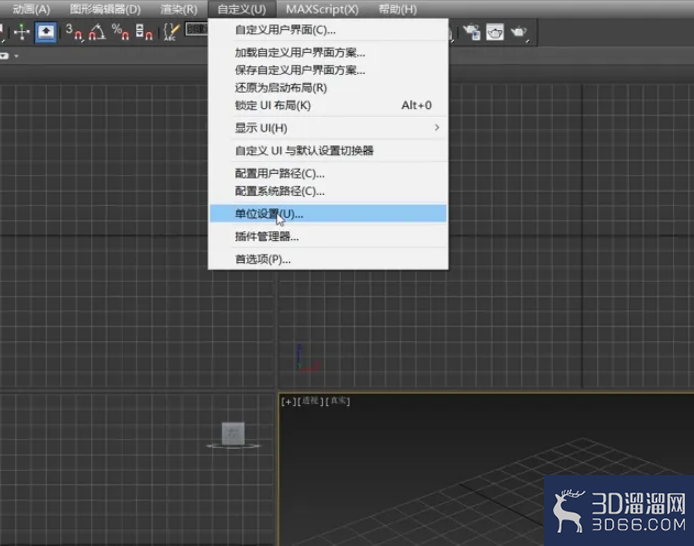Click the view cube in left viewport
This screenshot has width=694, height=546.
coord(233,434)
